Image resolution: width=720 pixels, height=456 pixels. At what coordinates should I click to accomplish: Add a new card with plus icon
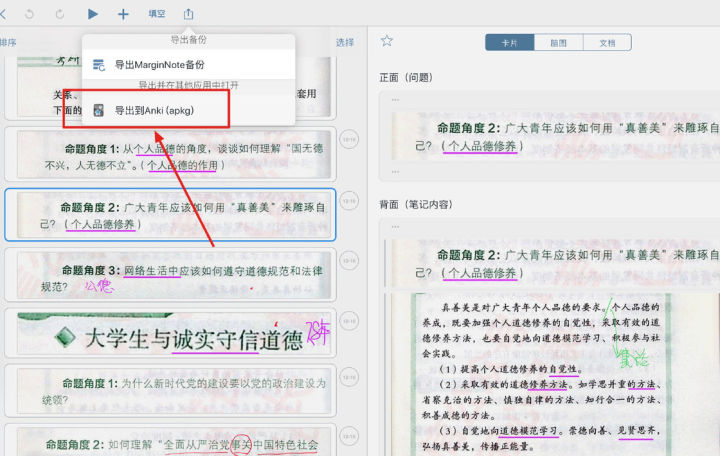(123, 14)
